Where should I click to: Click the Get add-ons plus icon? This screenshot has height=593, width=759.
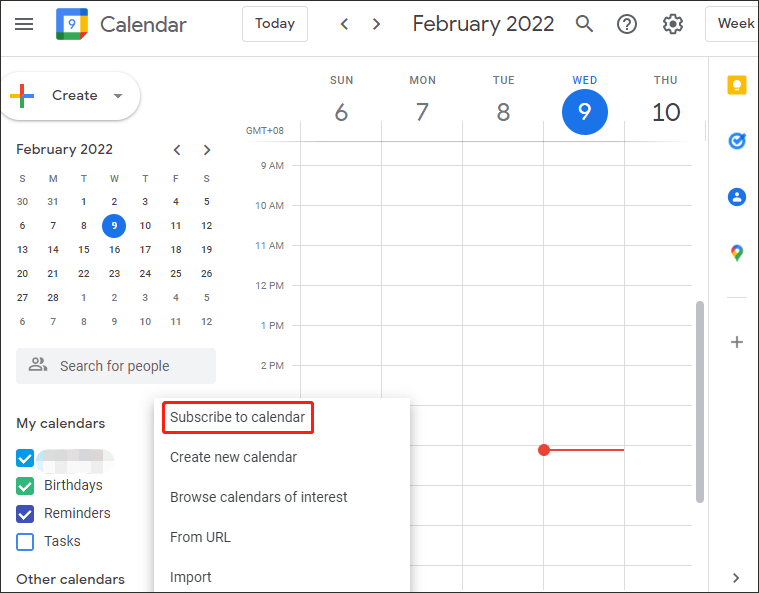pyautogui.click(x=737, y=342)
